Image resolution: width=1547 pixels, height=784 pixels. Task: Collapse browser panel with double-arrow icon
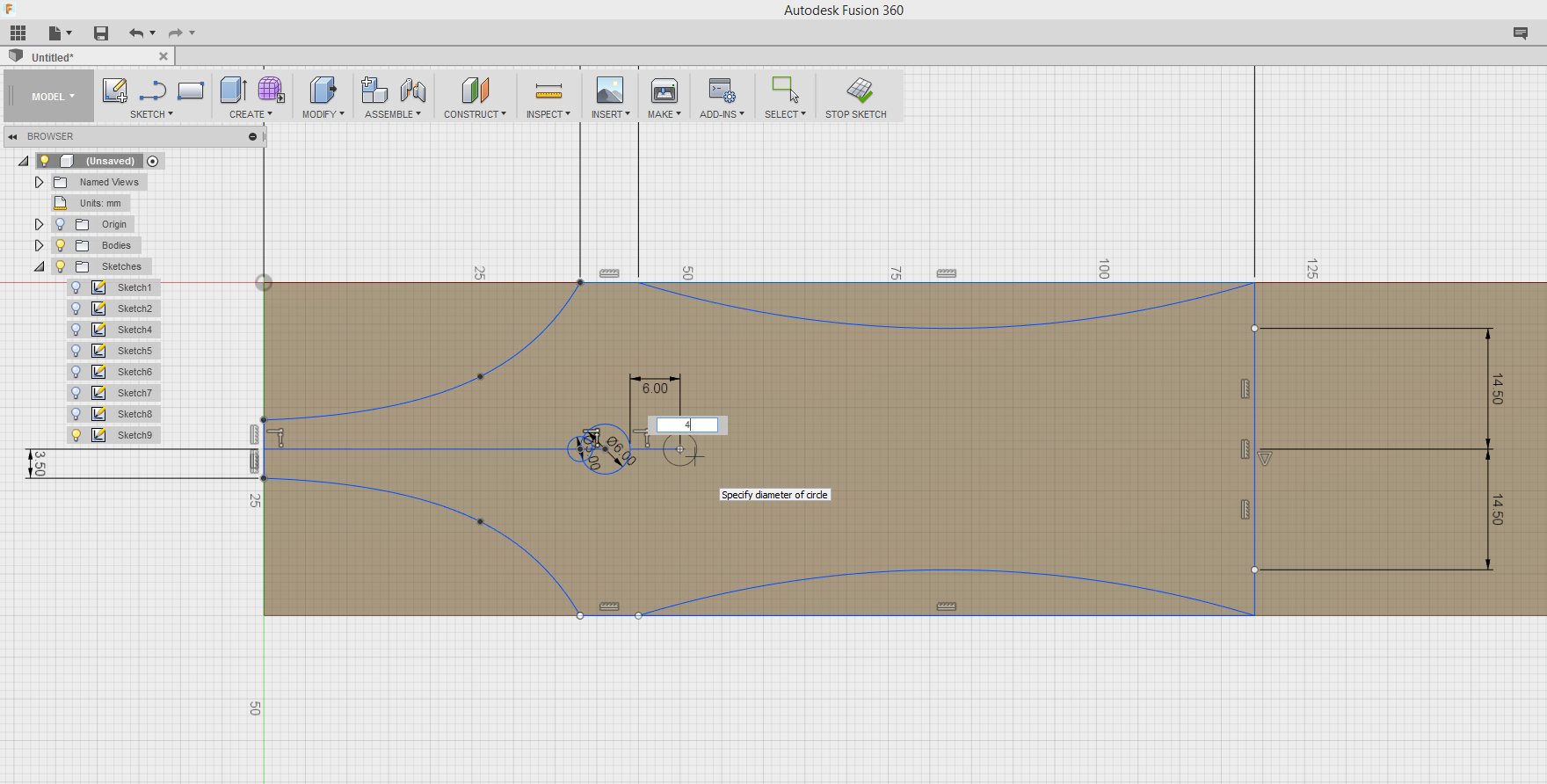pyautogui.click(x=12, y=136)
